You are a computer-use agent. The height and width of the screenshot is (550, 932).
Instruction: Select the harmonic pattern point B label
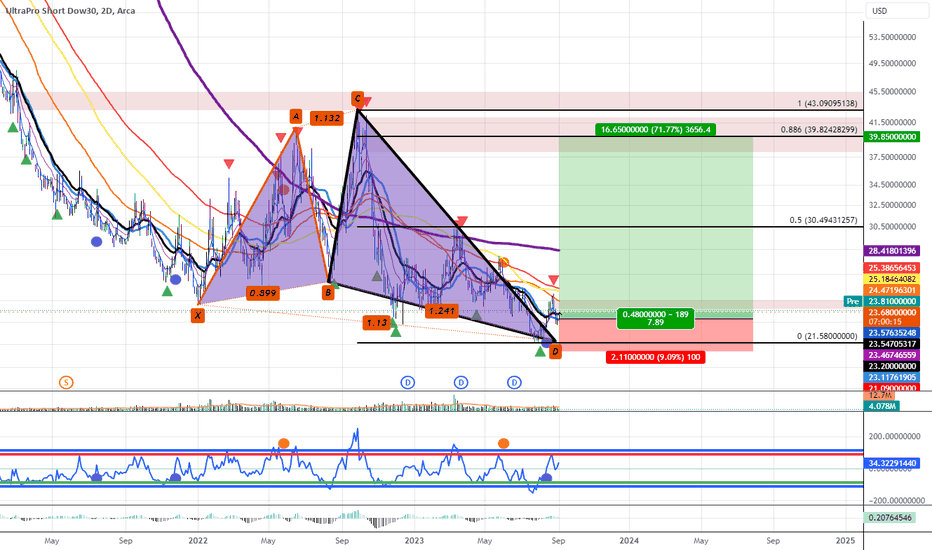tap(328, 292)
